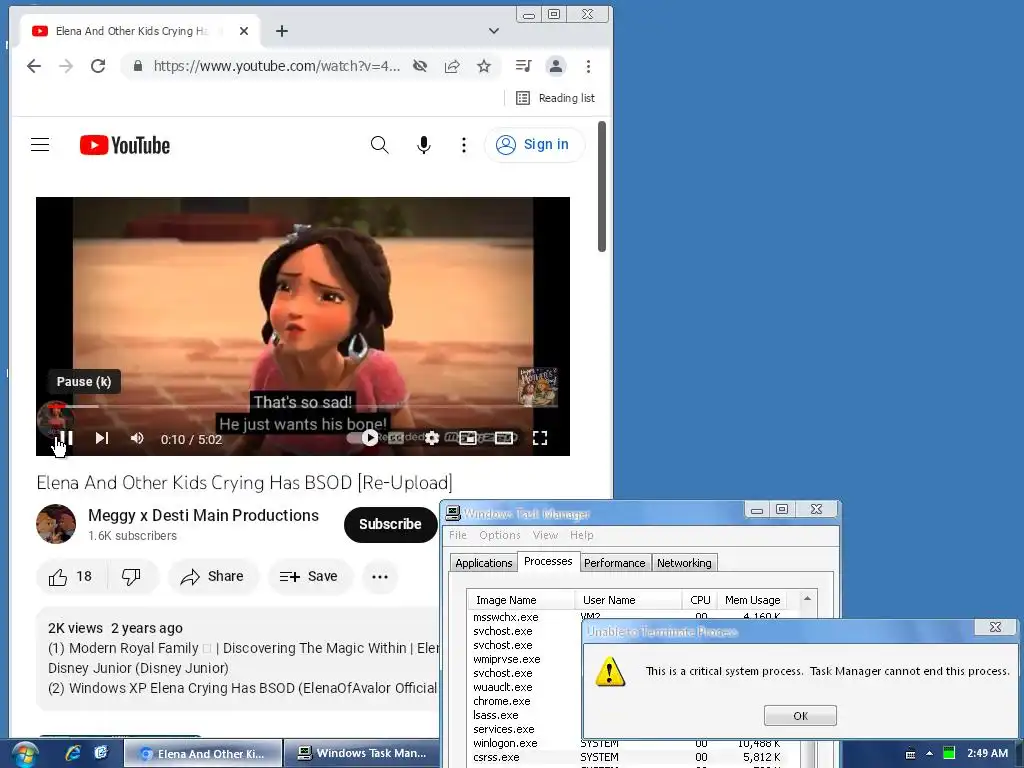Viewport: 1024px width, 768px height.
Task: Close the Unable to Terminate Process dialog
Action: point(995,627)
